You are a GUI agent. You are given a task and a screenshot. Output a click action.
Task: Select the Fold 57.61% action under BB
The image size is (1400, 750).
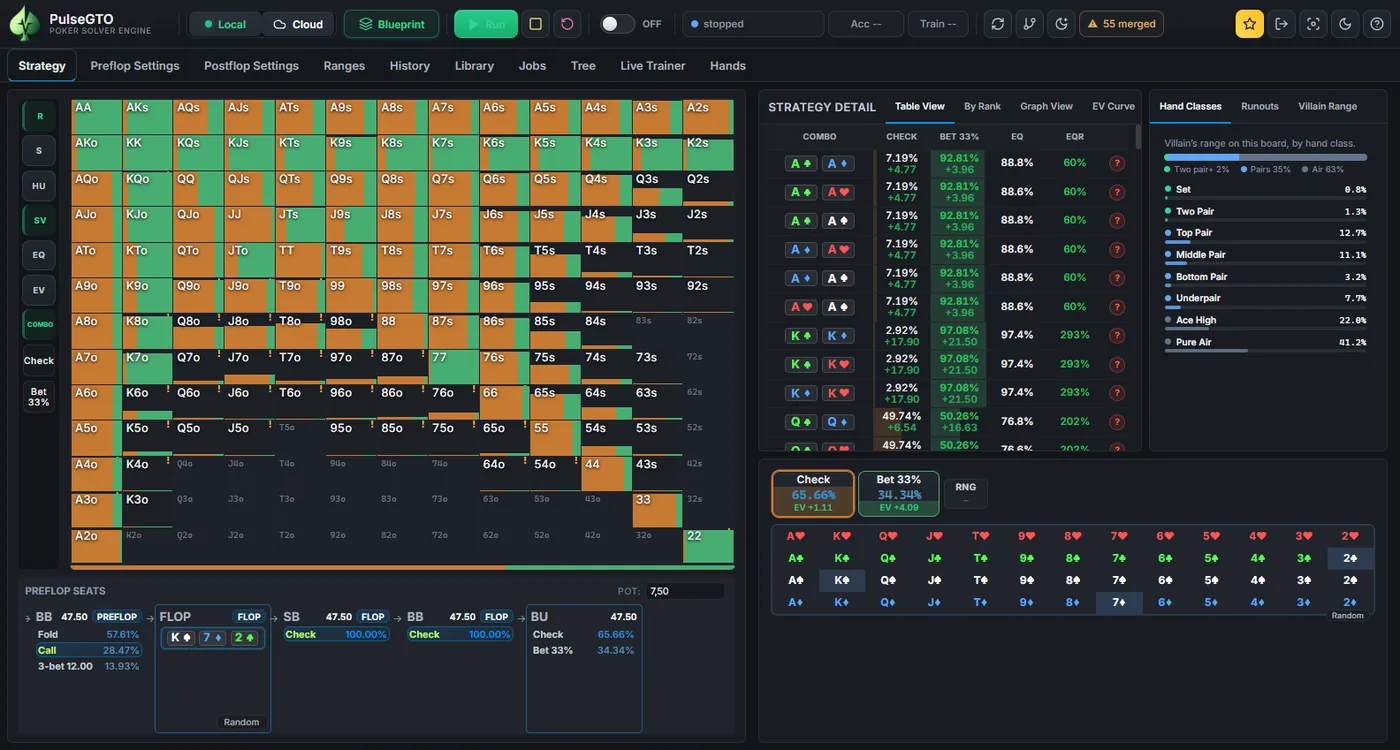(x=88, y=634)
